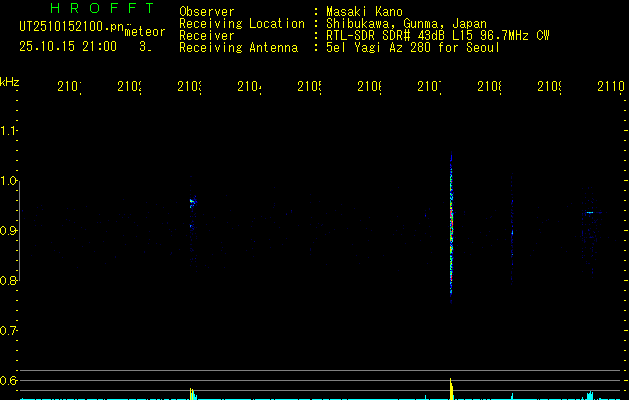629x400 pixels.
Task: Select '5el Yagi Az 280 for Seoul'
Action: pyautogui.click(x=413, y=48)
